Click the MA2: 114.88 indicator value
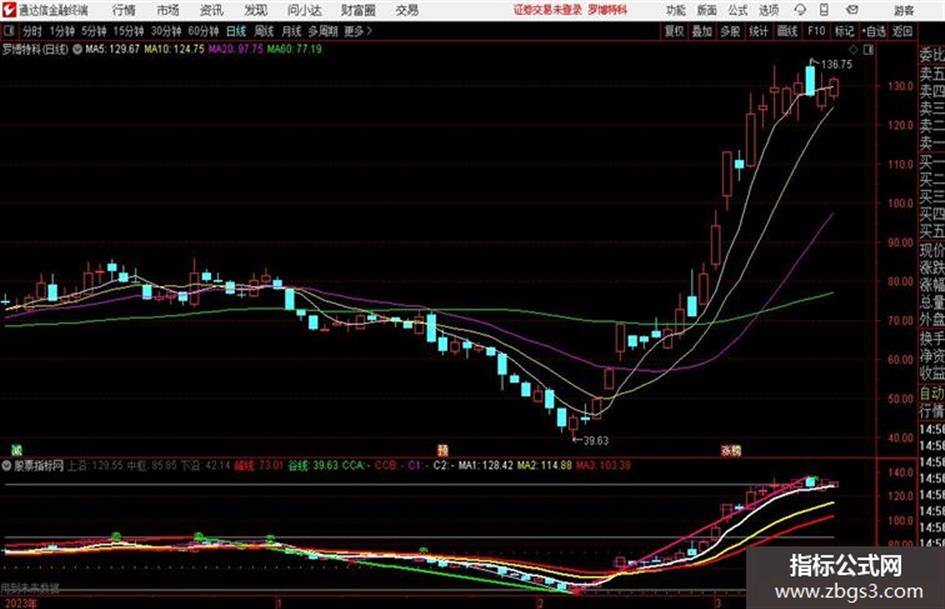This screenshot has width=945, height=609. pos(545,465)
